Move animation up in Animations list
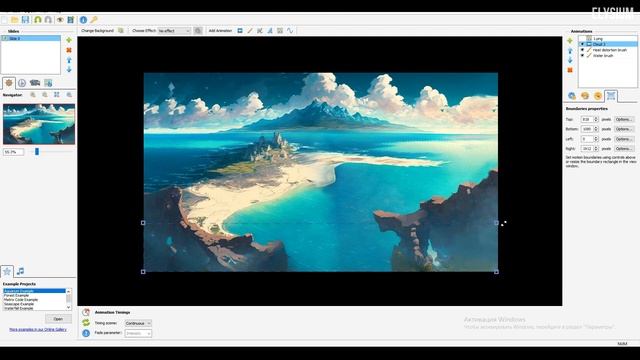640x360 pixels. pyautogui.click(x=570, y=50)
